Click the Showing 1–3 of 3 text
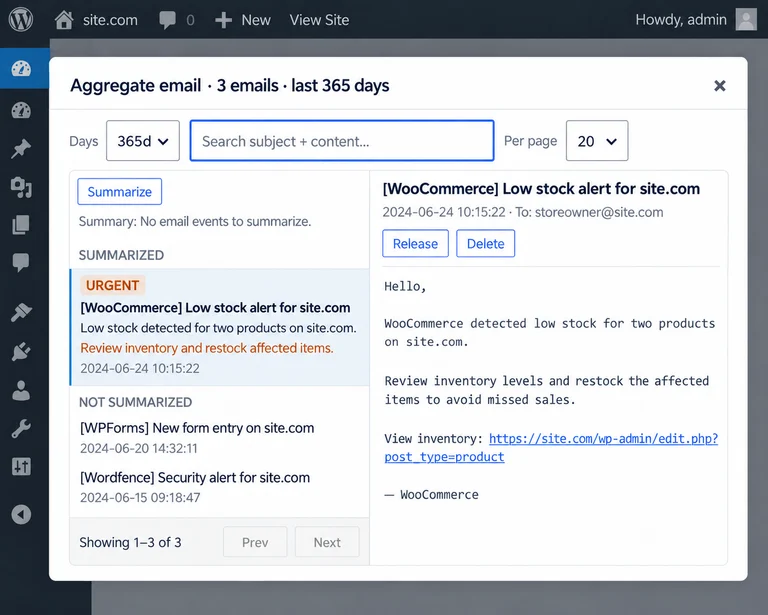The image size is (768, 615). click(x=130, y=543)
